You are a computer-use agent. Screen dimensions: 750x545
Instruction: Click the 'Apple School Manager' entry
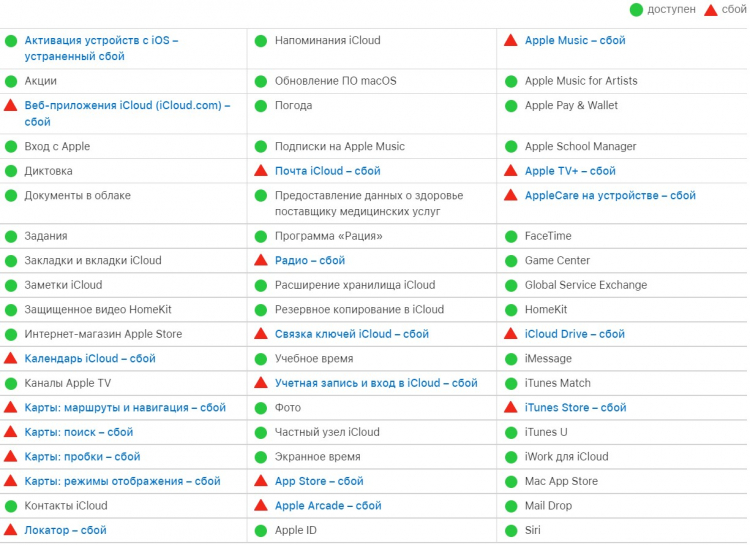click(580, 146)
